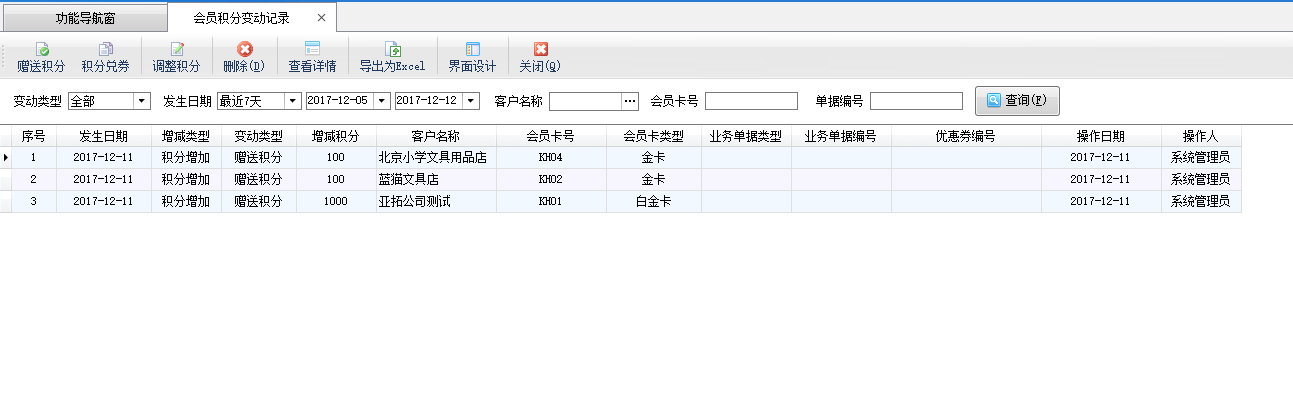Image resolution: width=1293 pixels, height=393 pixels.
Task: Focus the 会员卡号 input field
Action: tap(751, 101)
